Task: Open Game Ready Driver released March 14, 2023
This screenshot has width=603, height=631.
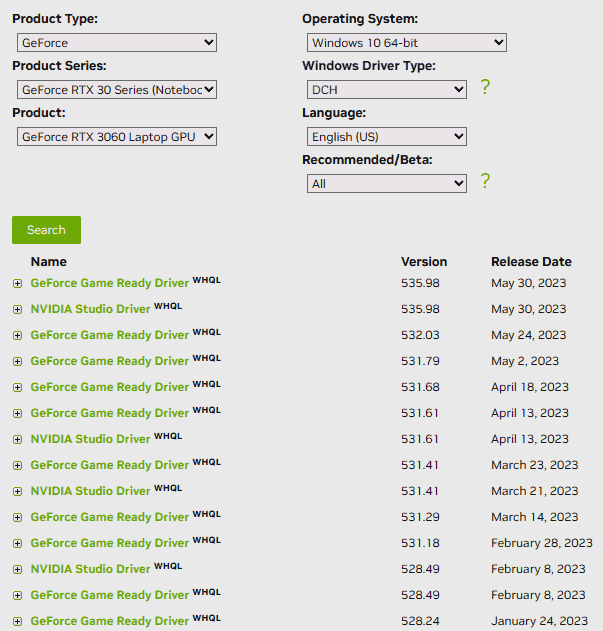Action: click(109, 517)
